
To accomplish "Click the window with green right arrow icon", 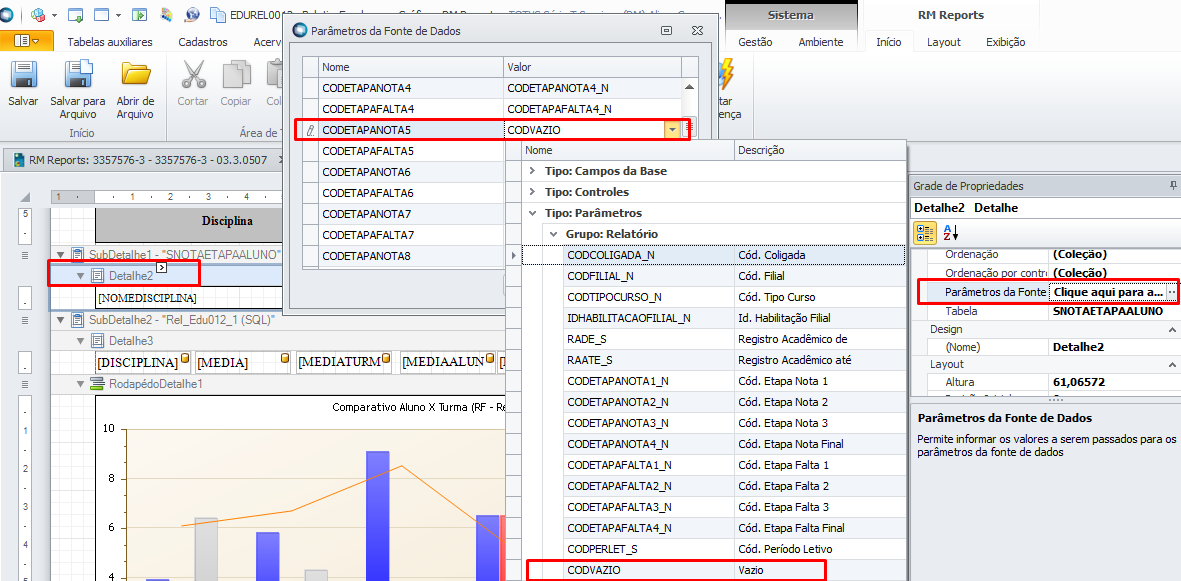I will coord(139,14).
